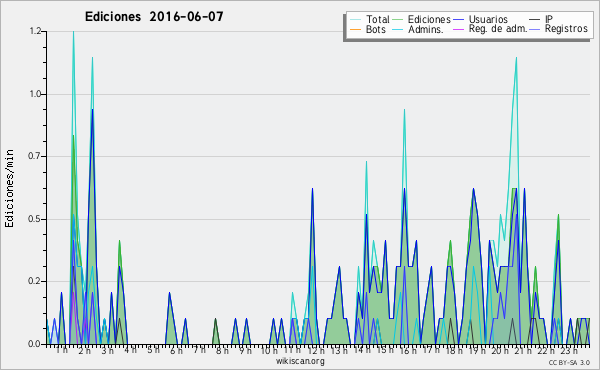Screen dimensions: 600x370
Task: Click the Bots legend orange line
Action: point(355,29)
